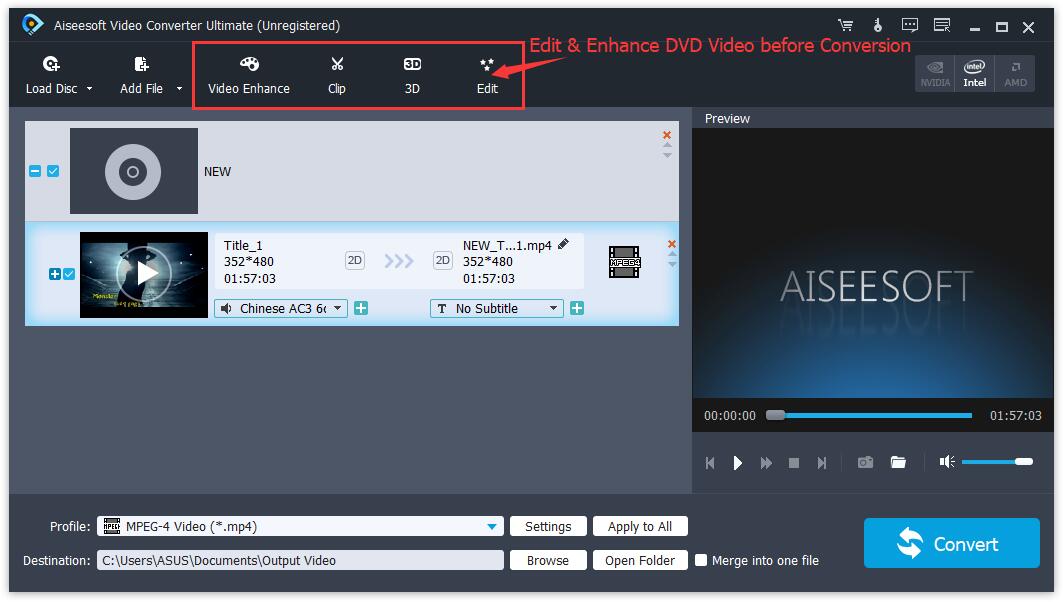The height and width of the screenshot is (602, 1063).
Task: Expand the Profile format dropdown
Action: 492,527
